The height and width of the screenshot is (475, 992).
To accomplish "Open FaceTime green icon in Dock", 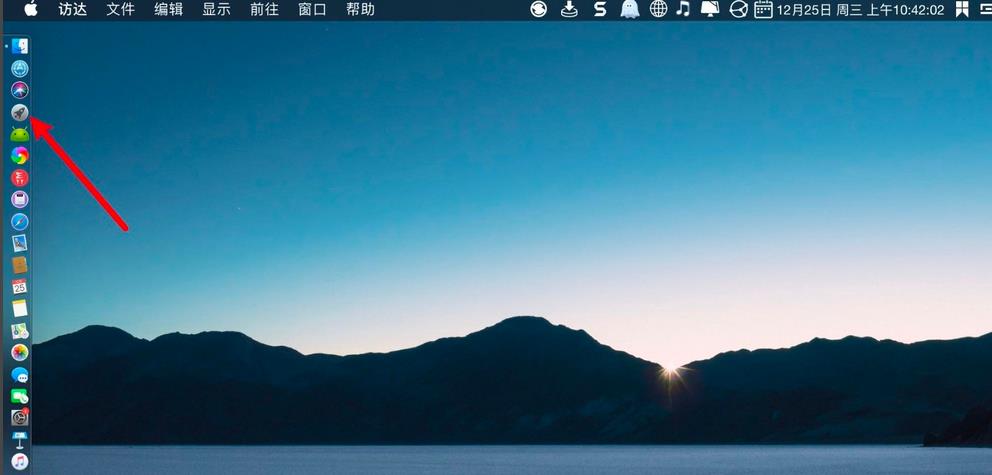I will pyautogui.click(x=20, y=396).
